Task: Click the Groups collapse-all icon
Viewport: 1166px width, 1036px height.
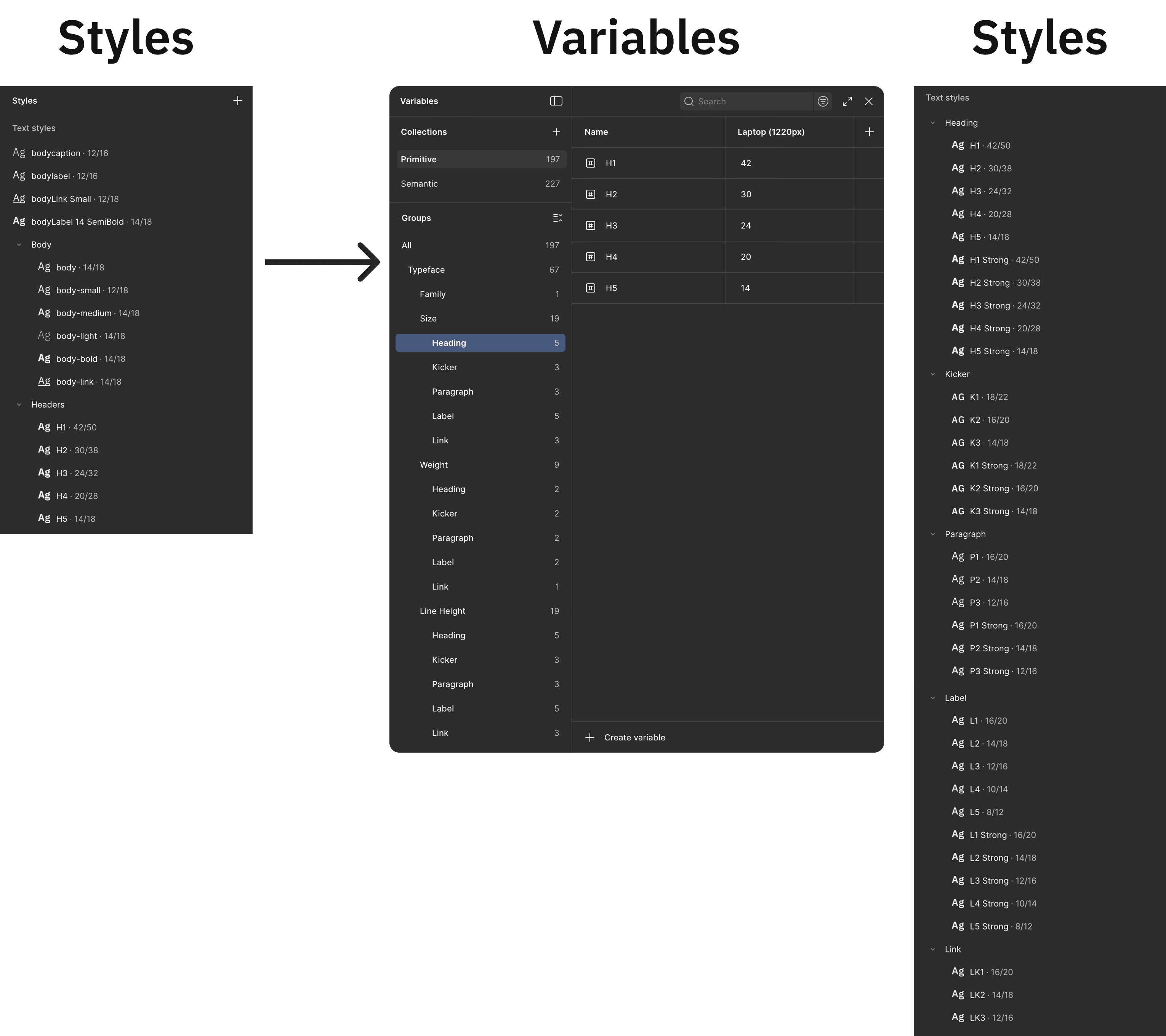Action: [x=557, y=218]
